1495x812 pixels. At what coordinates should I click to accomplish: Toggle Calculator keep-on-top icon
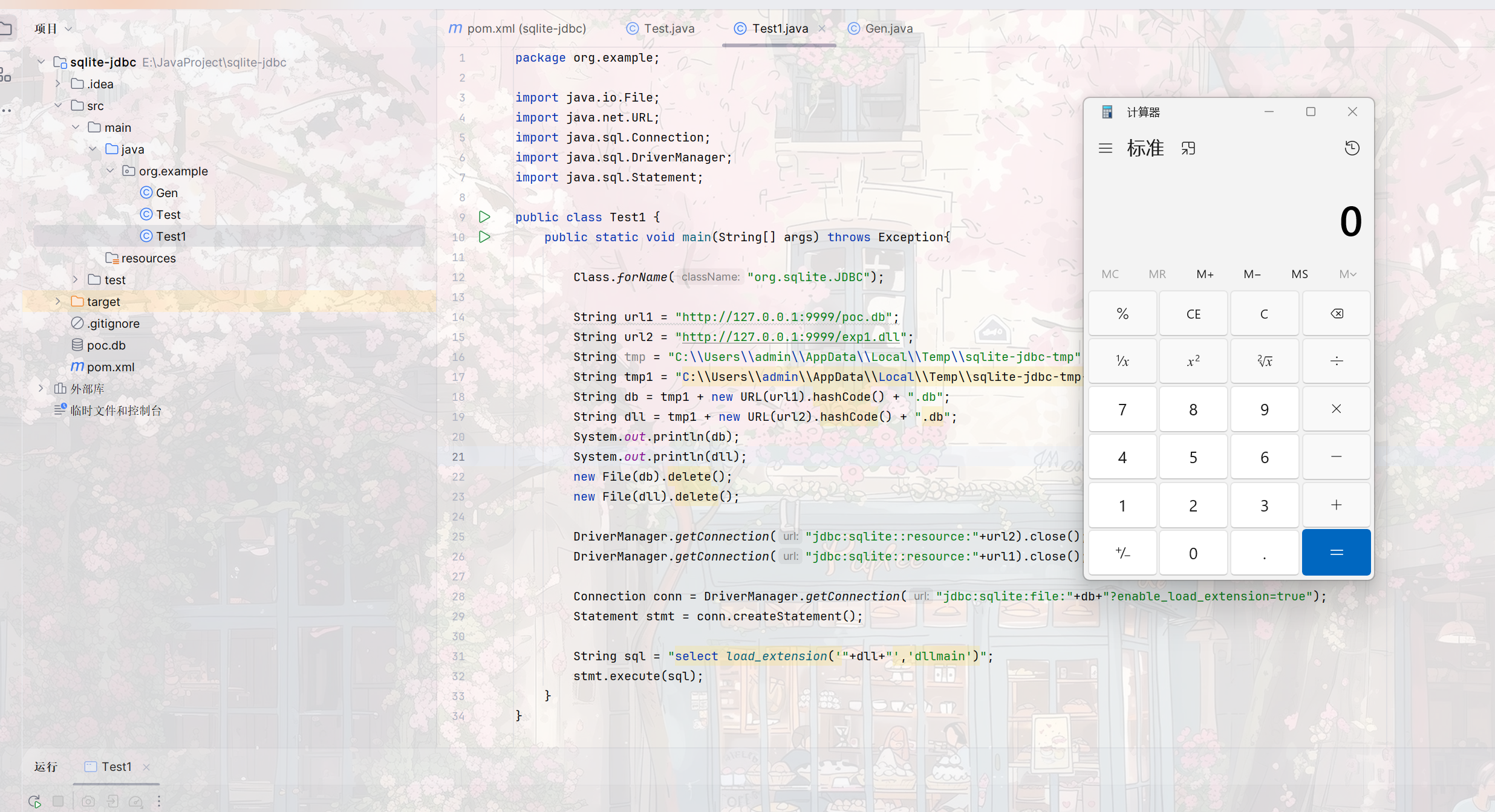(1188, 148)
